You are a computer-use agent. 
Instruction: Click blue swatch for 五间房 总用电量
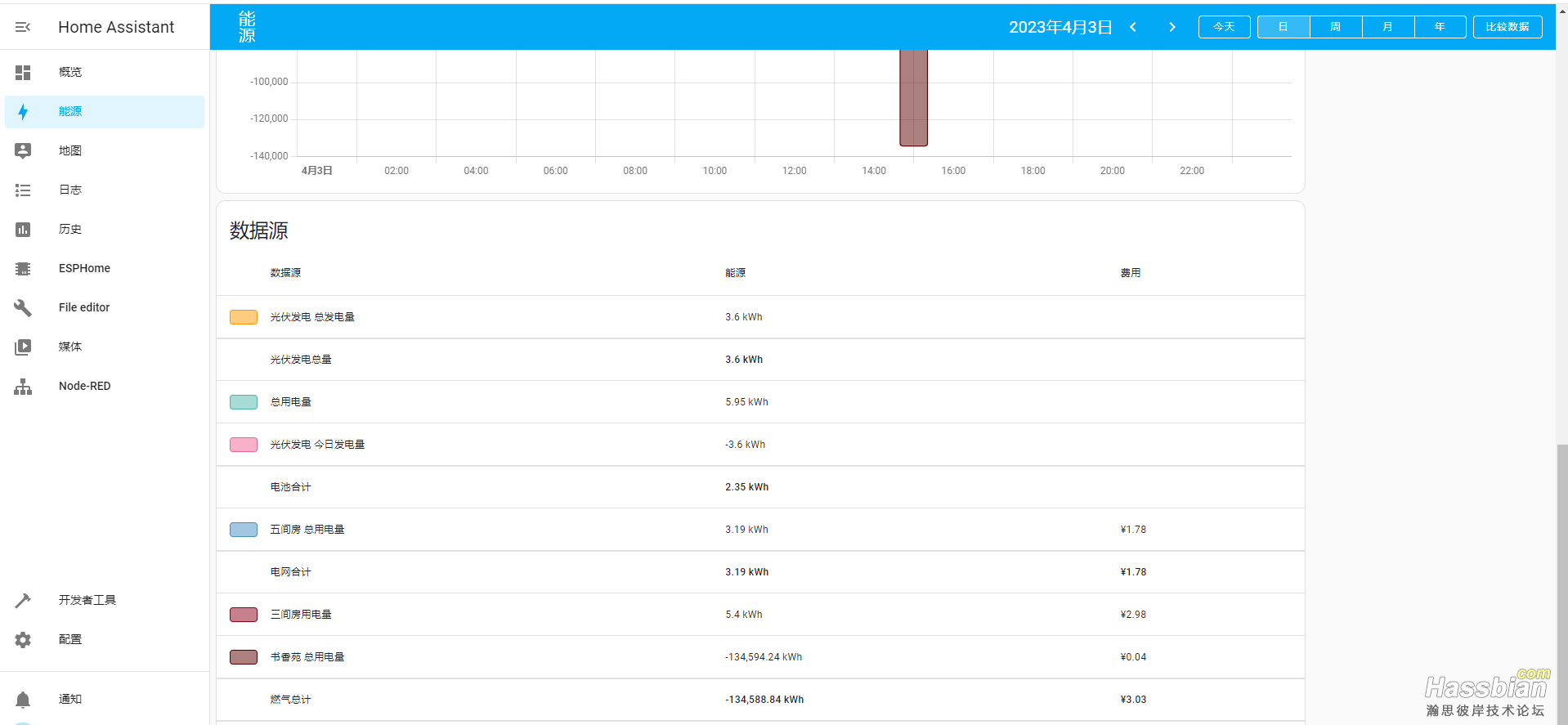(x=244, y=530)
